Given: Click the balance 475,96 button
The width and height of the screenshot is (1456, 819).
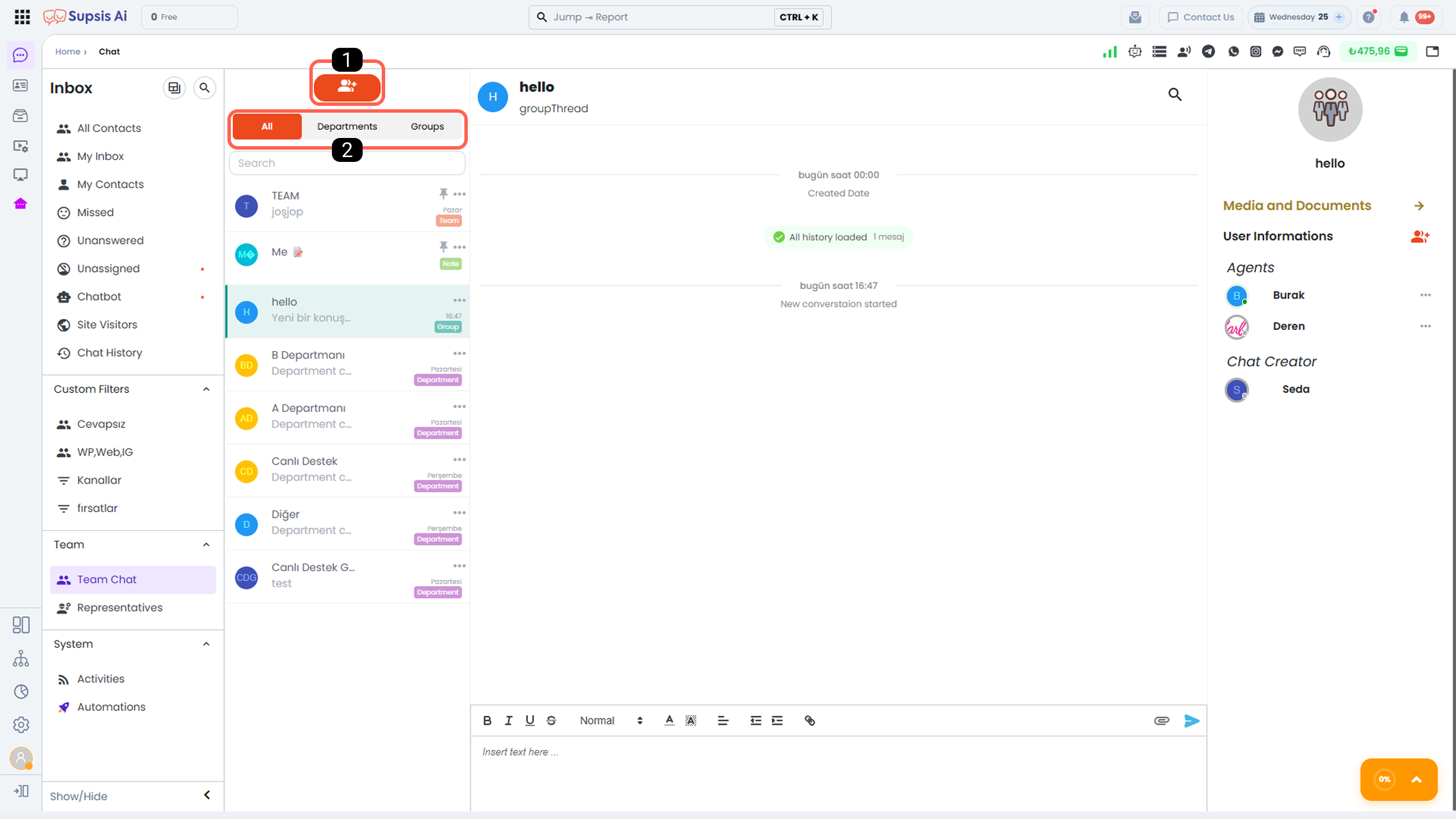Looking at the screenshot, I should coord(1378,51).
